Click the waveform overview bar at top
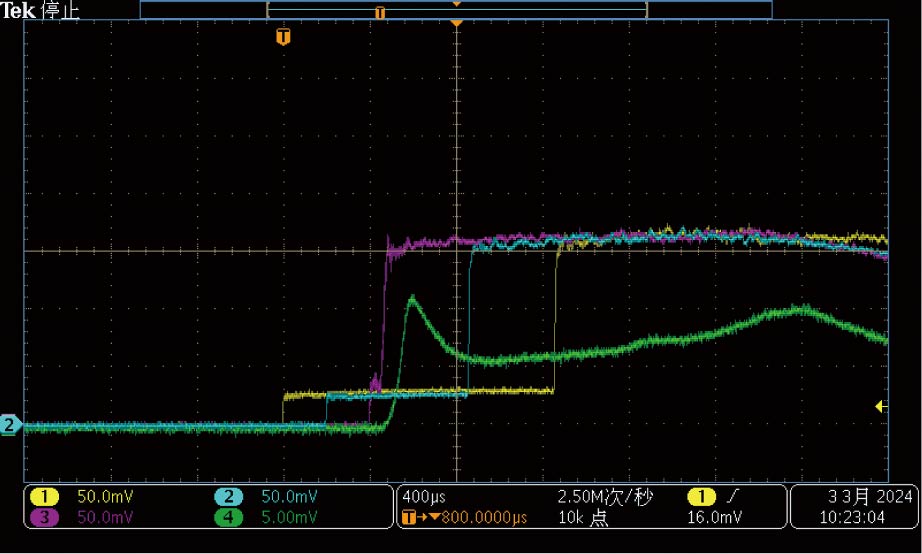The height and width of the screenshot is (554, 922). (x=456, y=11)
